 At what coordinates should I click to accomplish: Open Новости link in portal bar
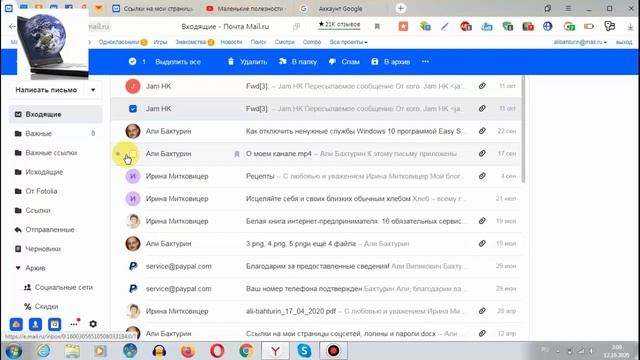[x=231, y=42]
